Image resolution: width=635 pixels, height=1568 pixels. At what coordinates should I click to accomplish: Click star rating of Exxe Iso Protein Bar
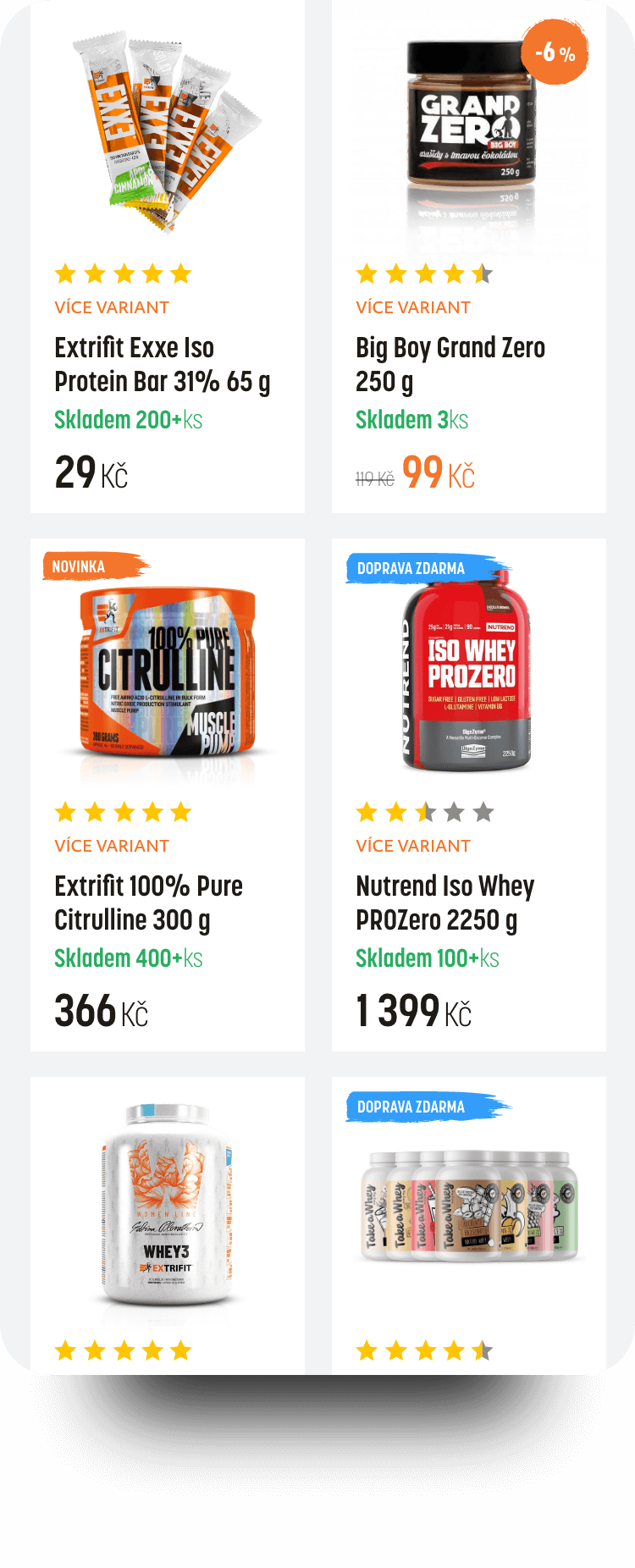tap(124, 273)
